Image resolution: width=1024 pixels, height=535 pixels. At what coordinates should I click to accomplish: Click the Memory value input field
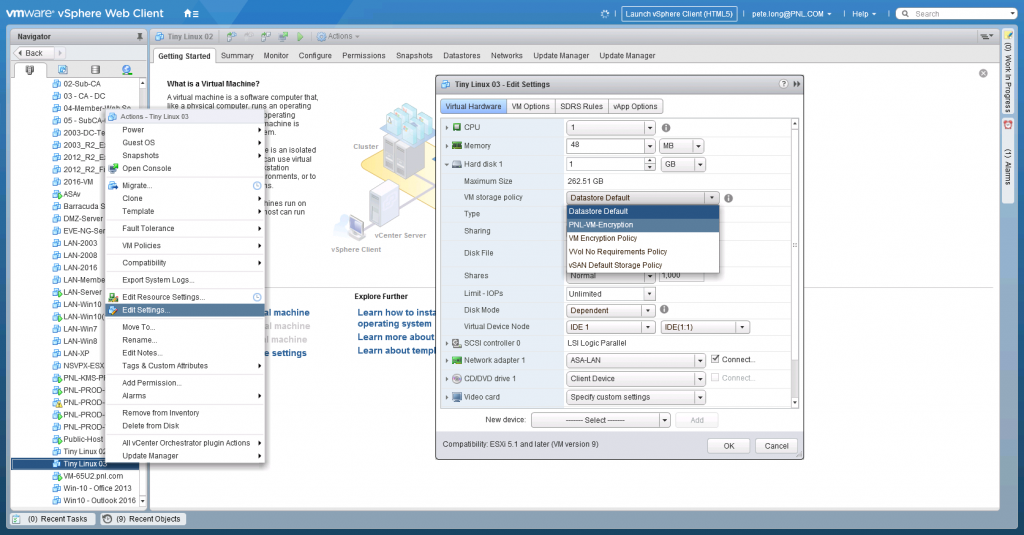click(x=606, y=146)
